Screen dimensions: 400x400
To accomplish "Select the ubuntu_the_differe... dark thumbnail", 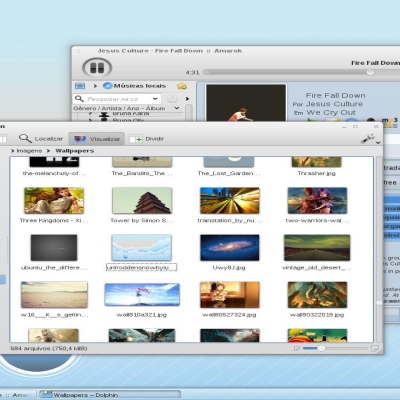I will pos(54,248).
